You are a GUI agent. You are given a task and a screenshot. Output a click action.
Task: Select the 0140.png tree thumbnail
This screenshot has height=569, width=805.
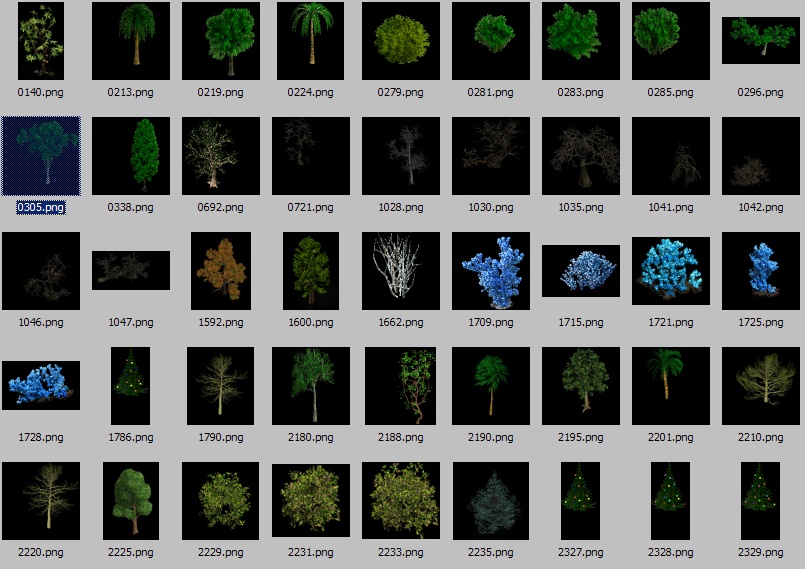click(x=41, y=41)
